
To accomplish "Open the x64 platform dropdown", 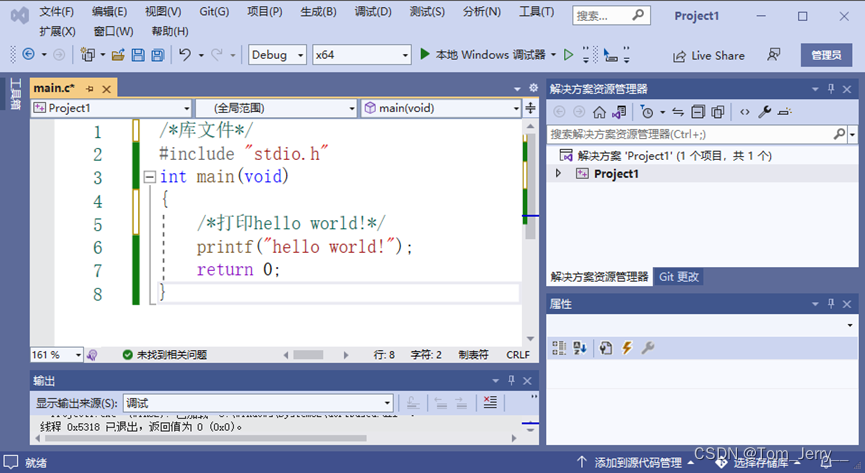I will point(361,55).
